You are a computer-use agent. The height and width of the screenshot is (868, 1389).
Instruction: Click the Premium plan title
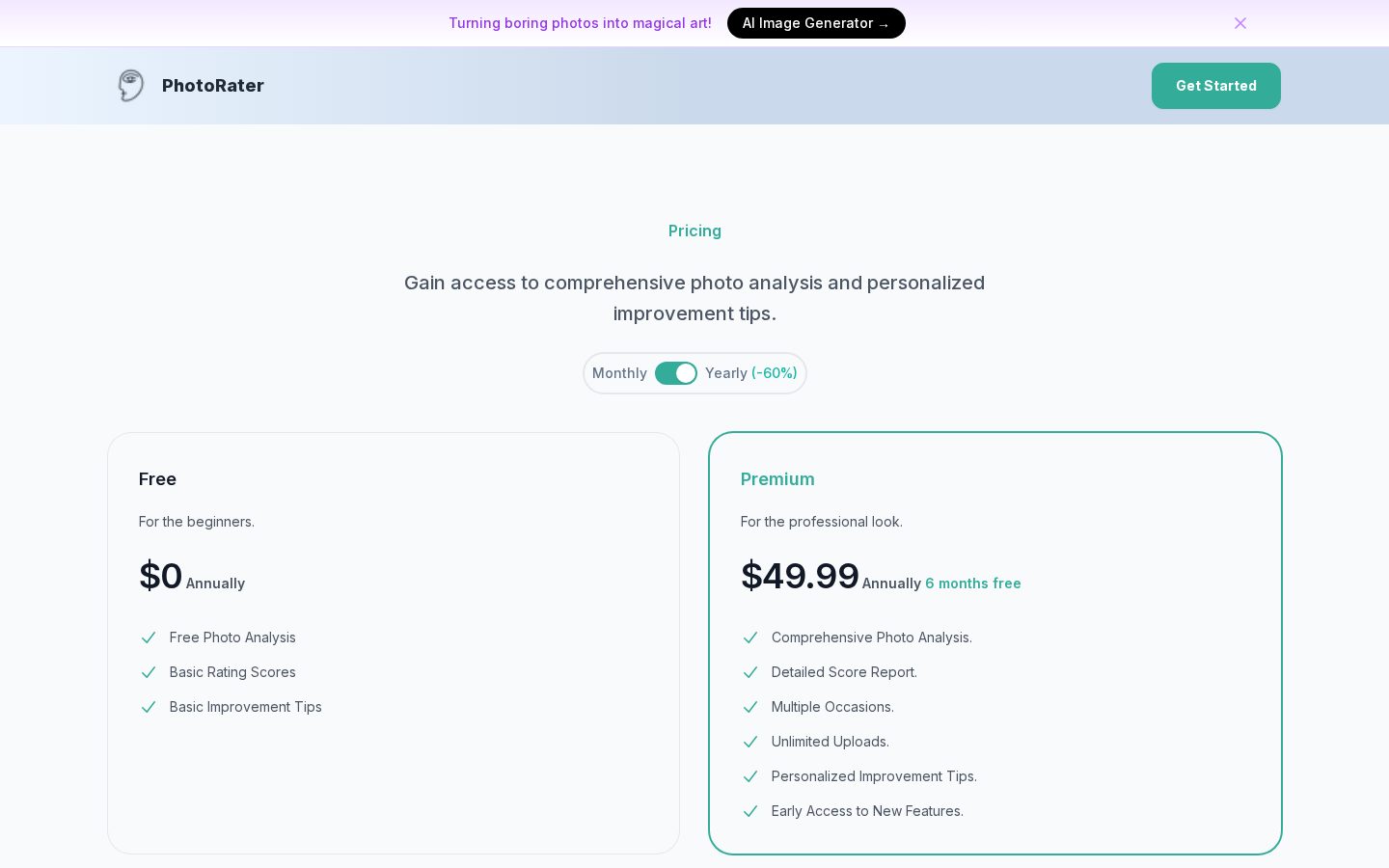point(777,479)
